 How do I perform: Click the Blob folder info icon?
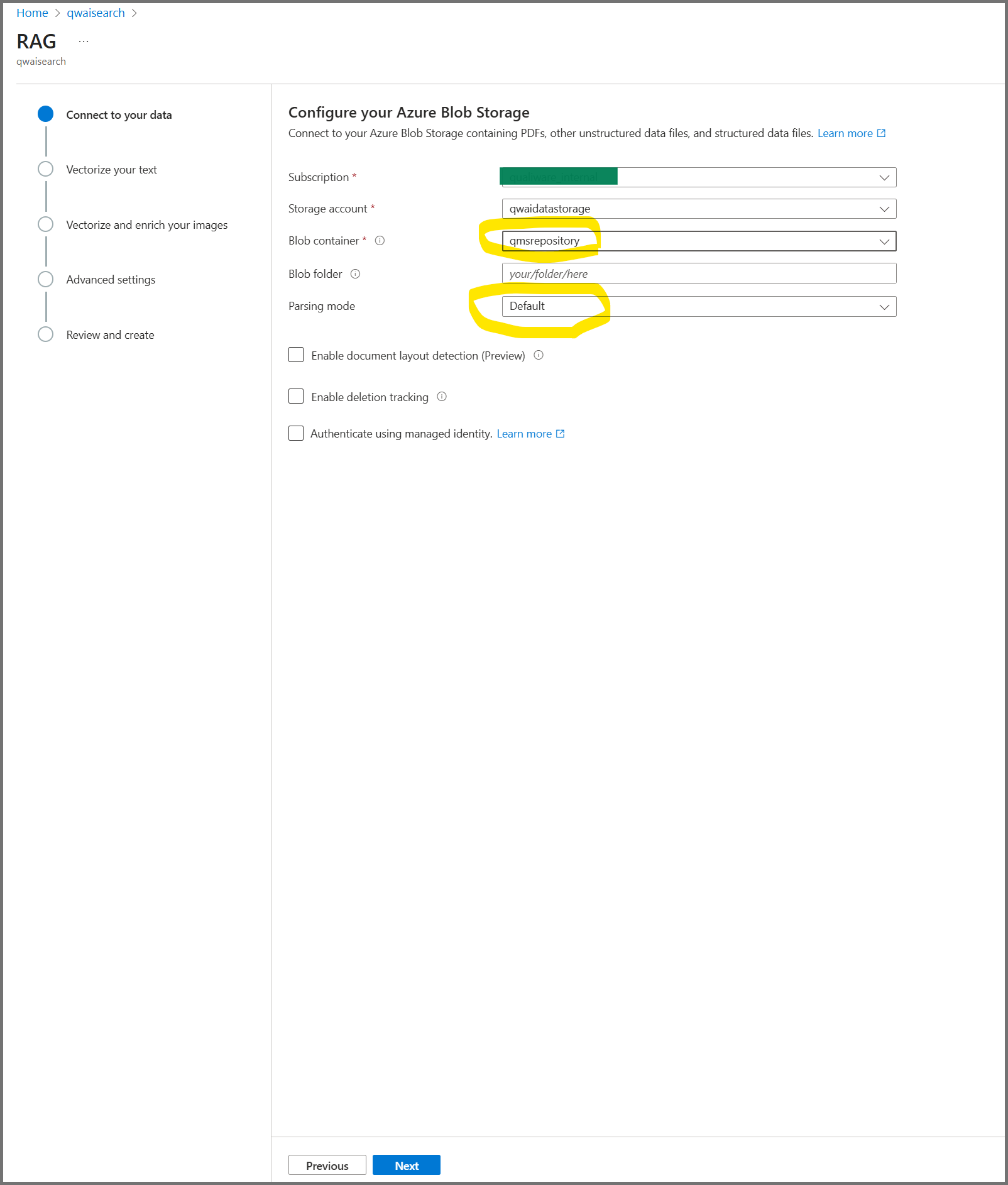tap(355, 274)
